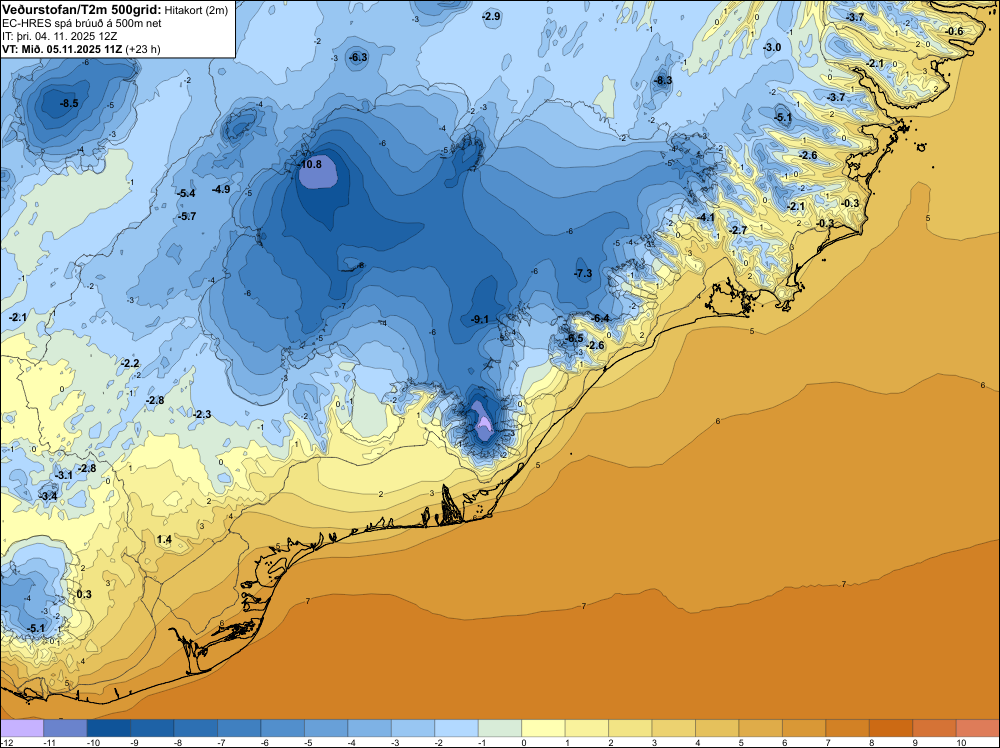Image resolution: width=1000 pixels, height=748 pixels.
Task: Click the -2.9 reading near top
Action: [491, 17]
